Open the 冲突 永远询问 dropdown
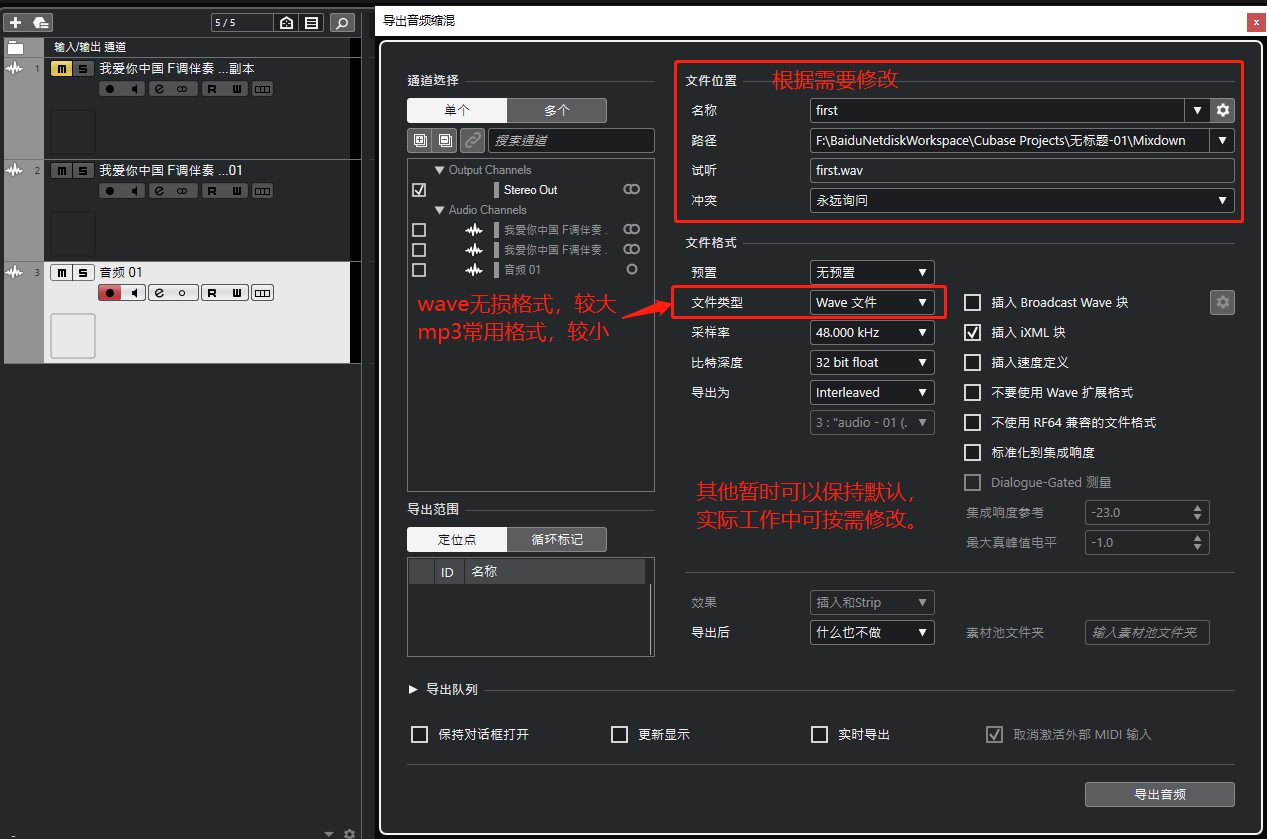This screenshot has height=839, width=1267. [x=1022, y=201]
